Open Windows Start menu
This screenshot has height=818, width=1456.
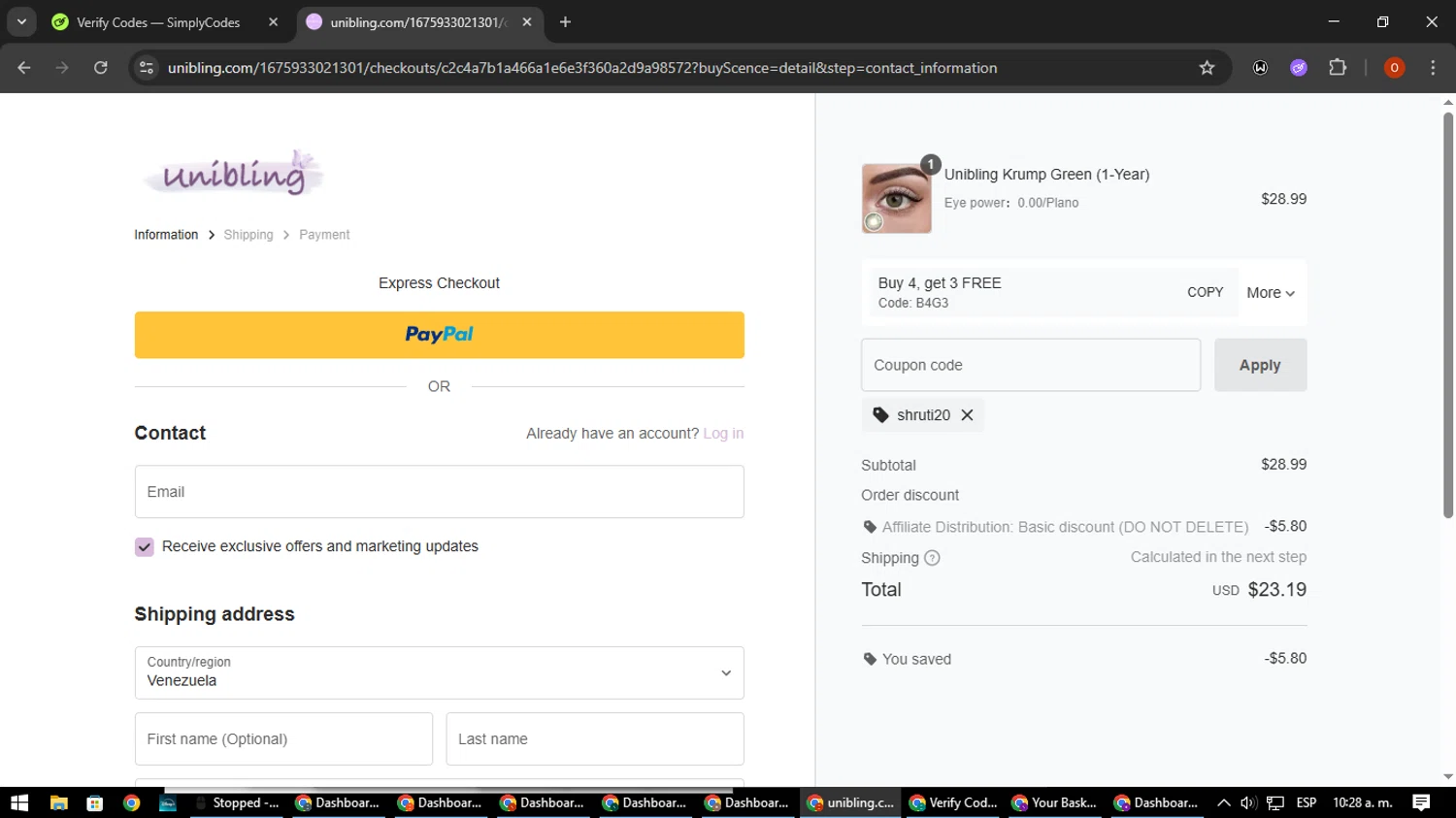(19, 802)
